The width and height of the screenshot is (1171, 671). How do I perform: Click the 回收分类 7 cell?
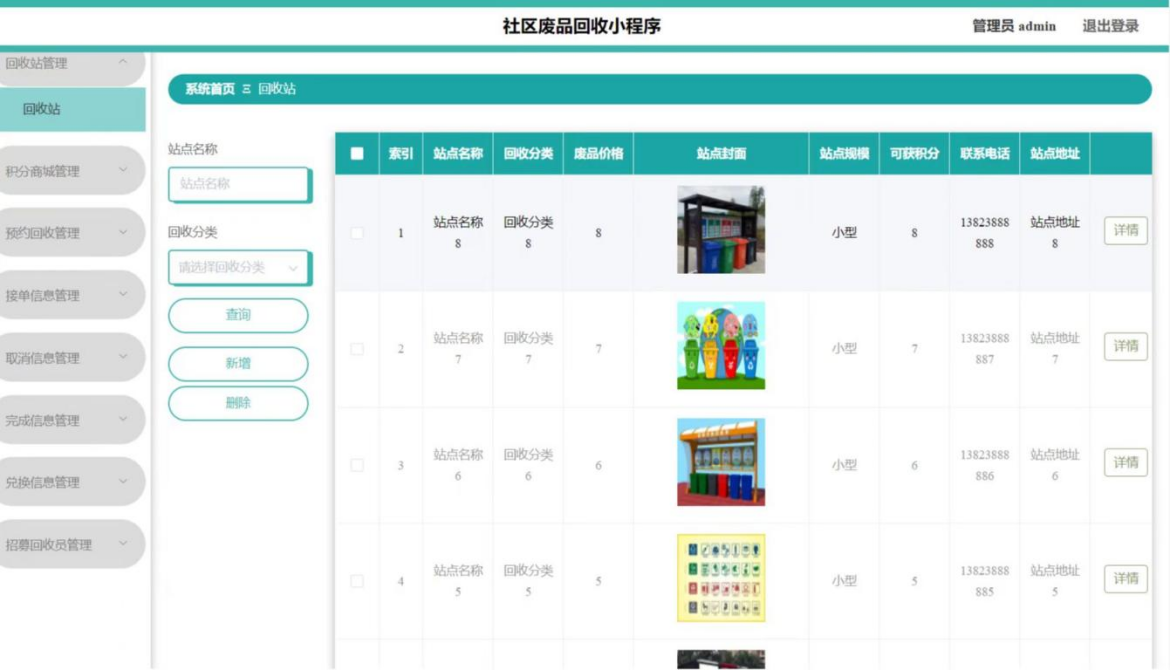(x=528, y=349)
